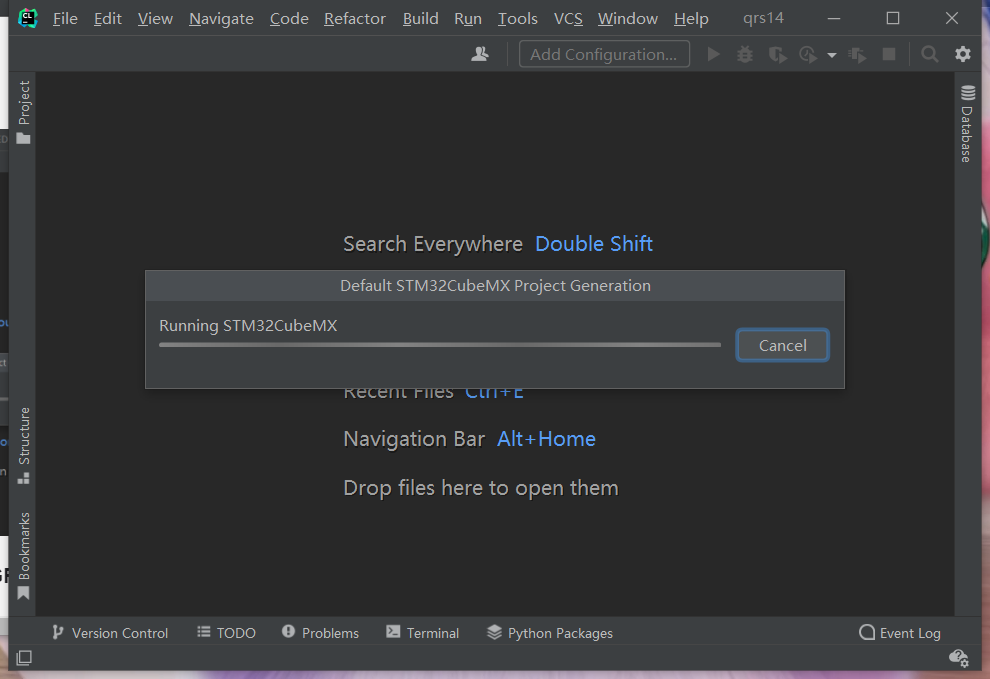Open the Build menu
990x679 pixels.
420,19
